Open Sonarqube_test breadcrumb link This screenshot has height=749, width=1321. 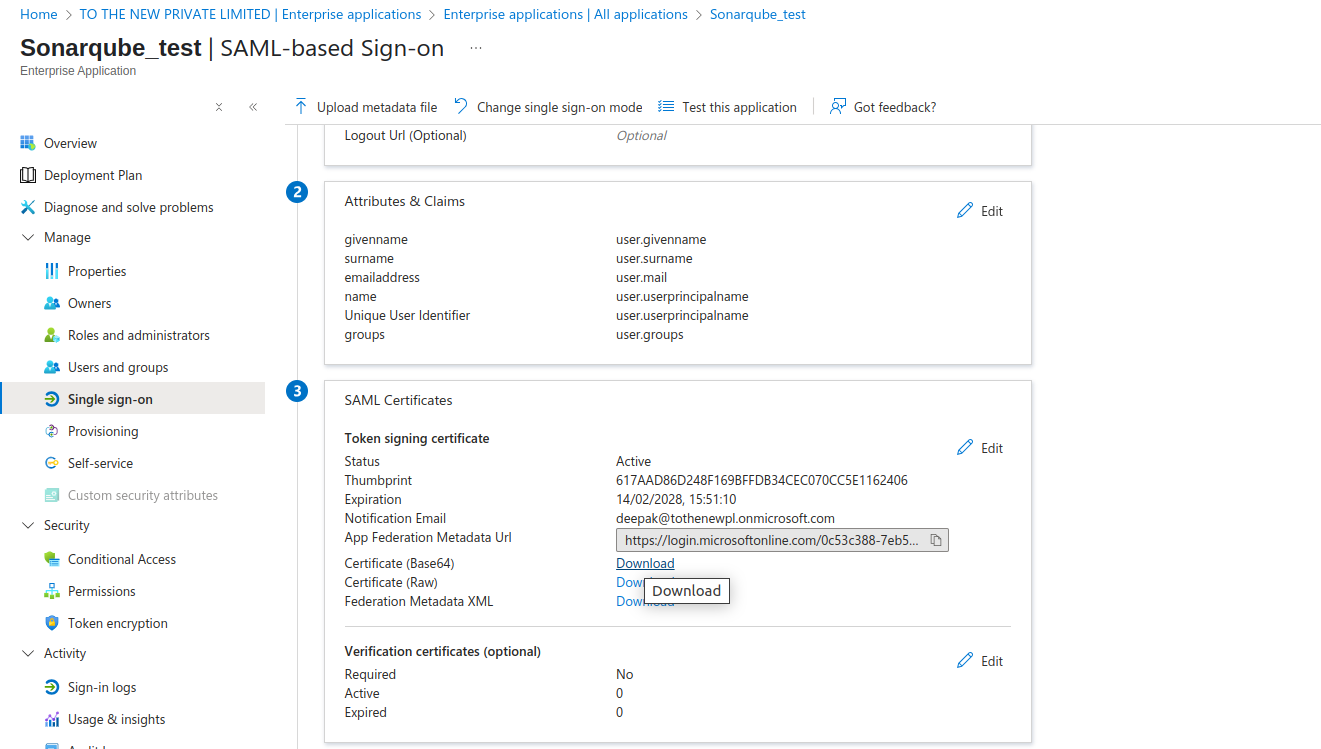pos(757,14)
